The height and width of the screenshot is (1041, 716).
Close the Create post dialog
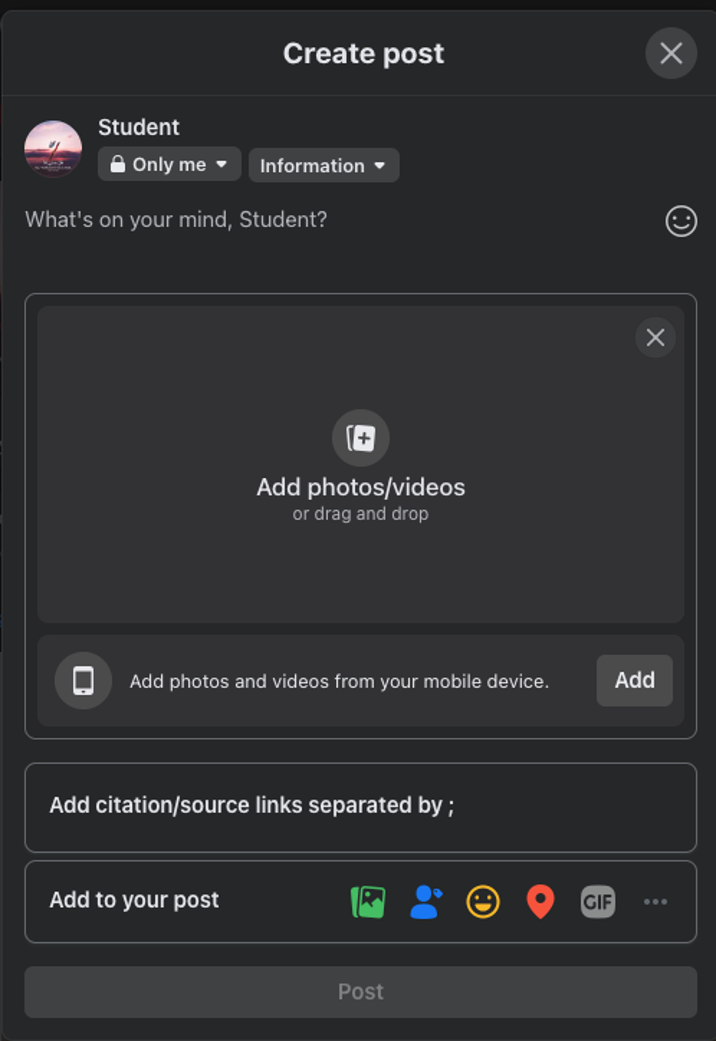coord(671,53)
